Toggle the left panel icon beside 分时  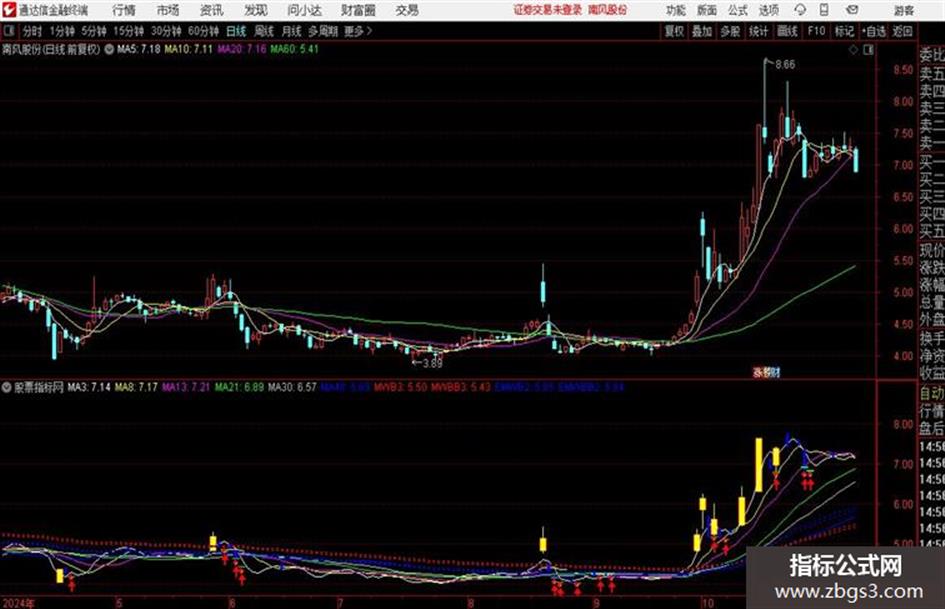[x=9, y=31]
